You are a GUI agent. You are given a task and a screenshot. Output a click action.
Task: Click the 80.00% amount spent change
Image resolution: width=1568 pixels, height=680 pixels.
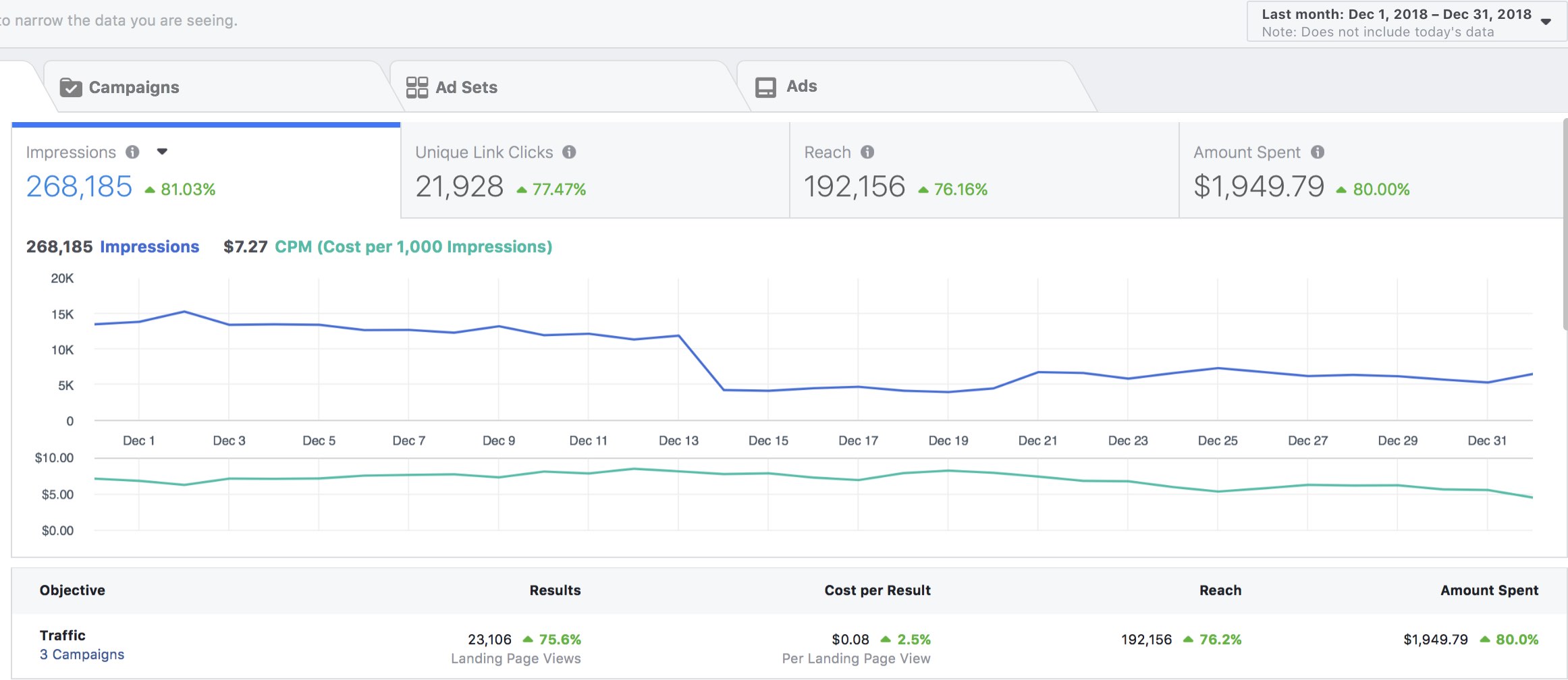coord(1373,190)
